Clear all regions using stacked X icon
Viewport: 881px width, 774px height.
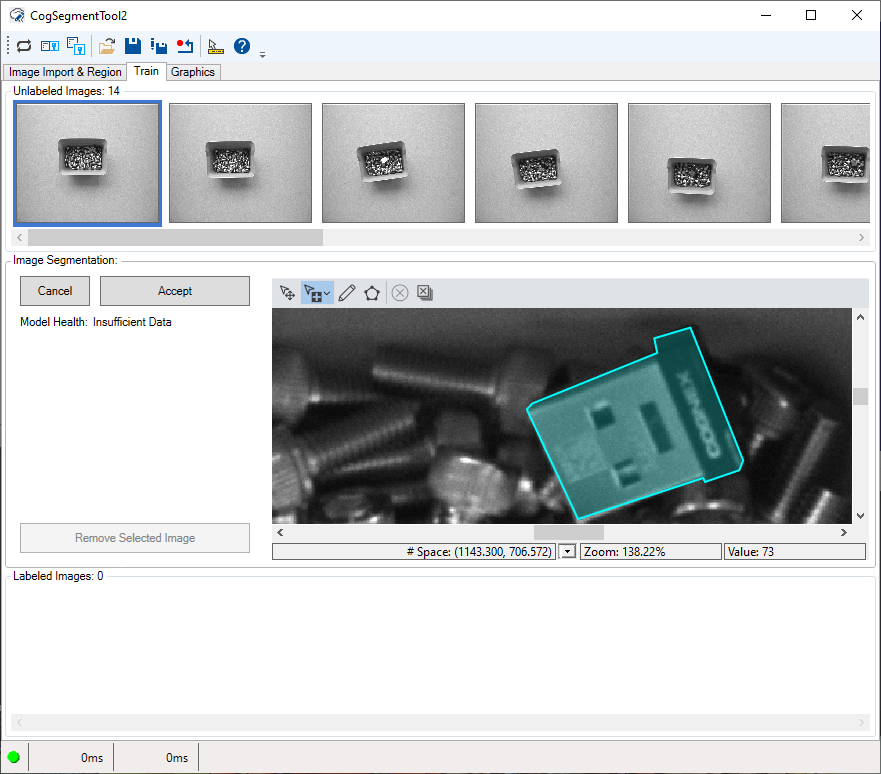pos(424,292)
